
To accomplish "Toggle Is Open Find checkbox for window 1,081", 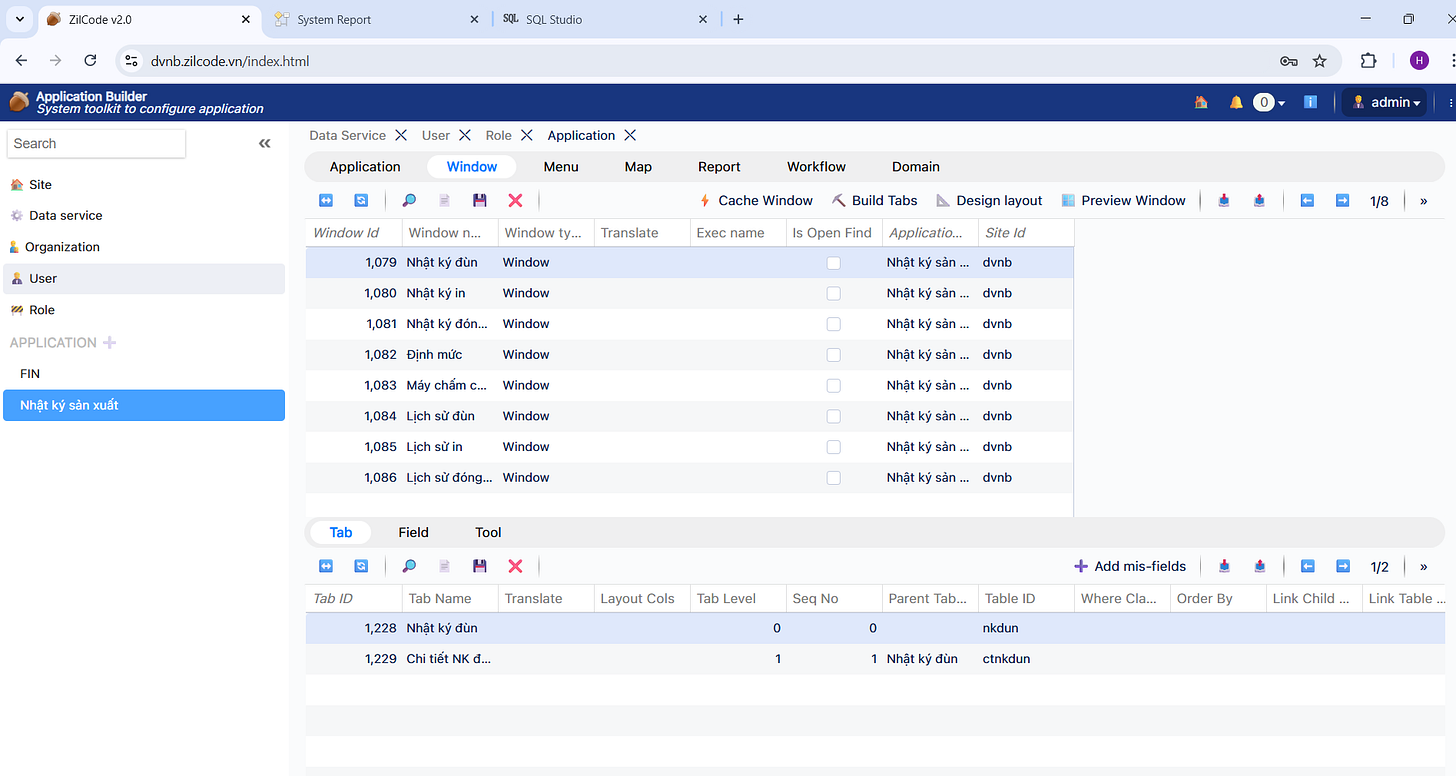I will [x=834, y=324].
